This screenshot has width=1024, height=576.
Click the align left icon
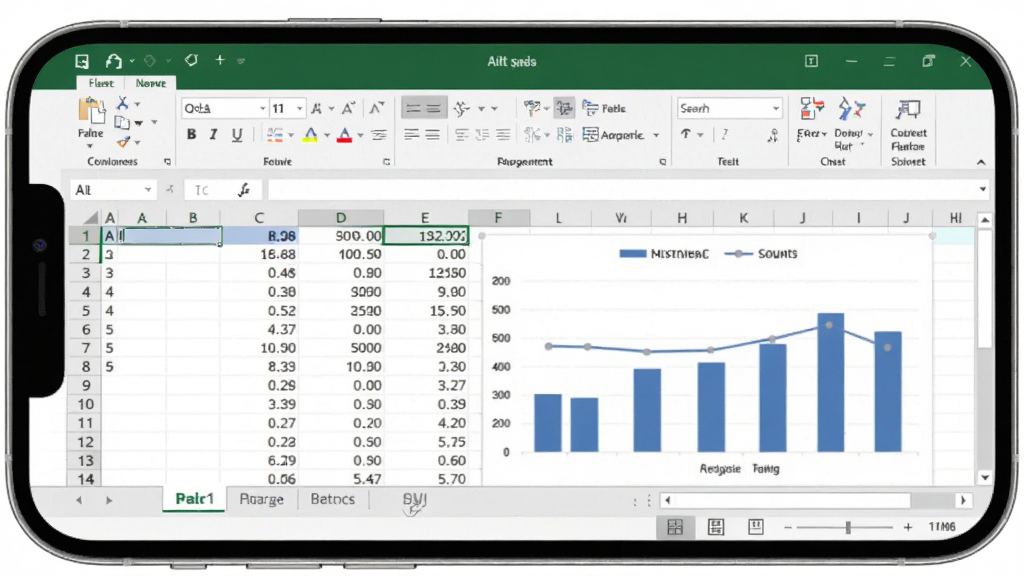pos(411,135)
